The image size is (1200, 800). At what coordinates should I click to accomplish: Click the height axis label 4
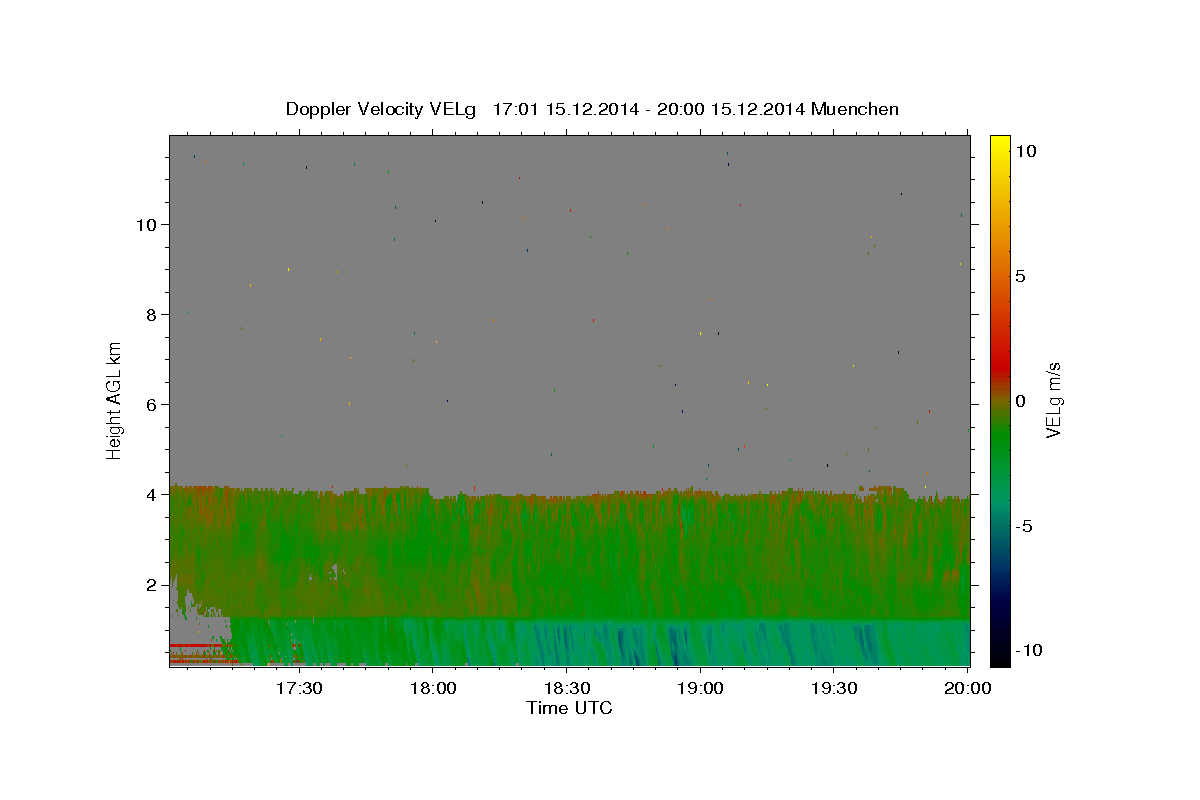152,494
